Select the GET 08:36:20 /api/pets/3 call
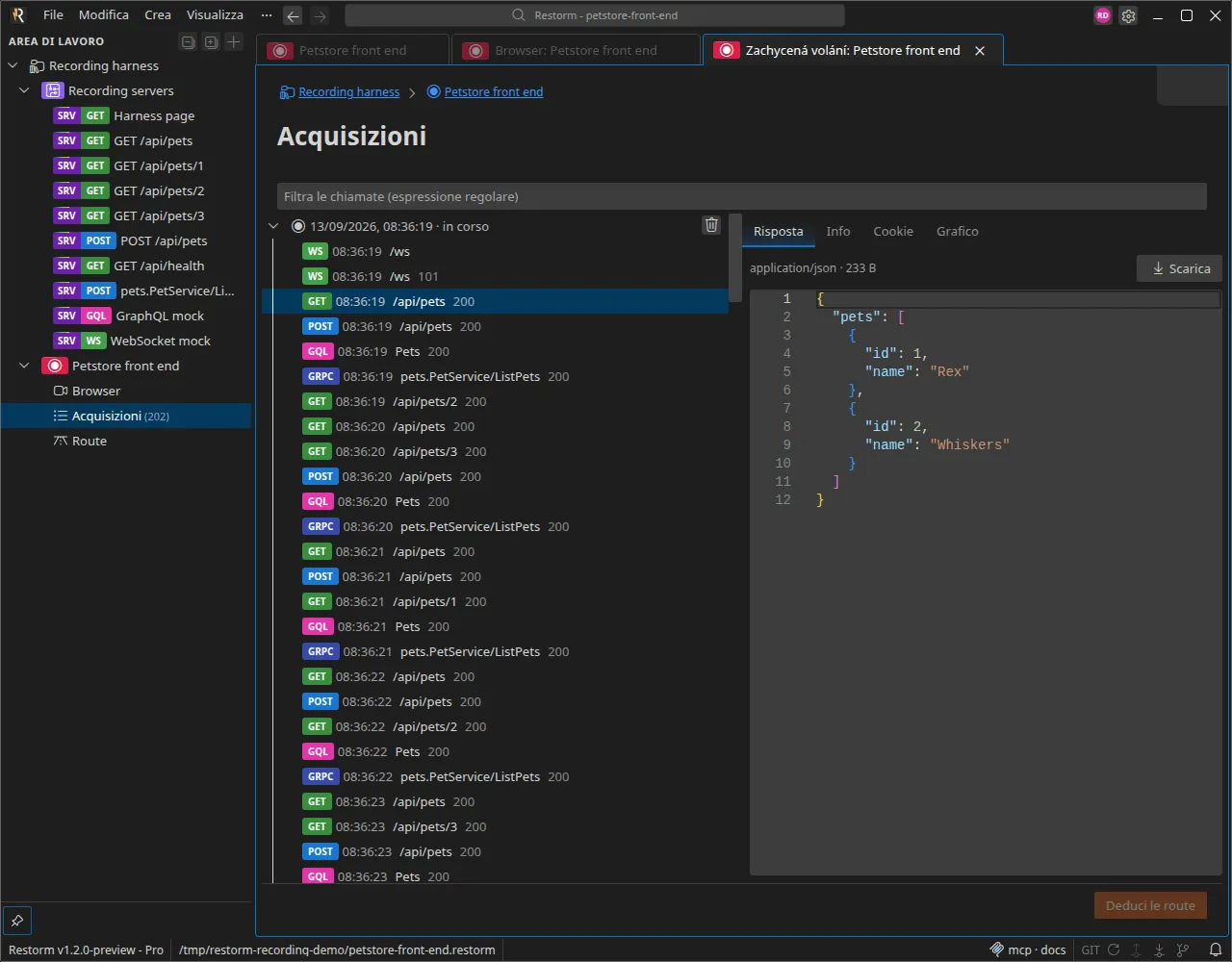 click(x=496, y=452)
